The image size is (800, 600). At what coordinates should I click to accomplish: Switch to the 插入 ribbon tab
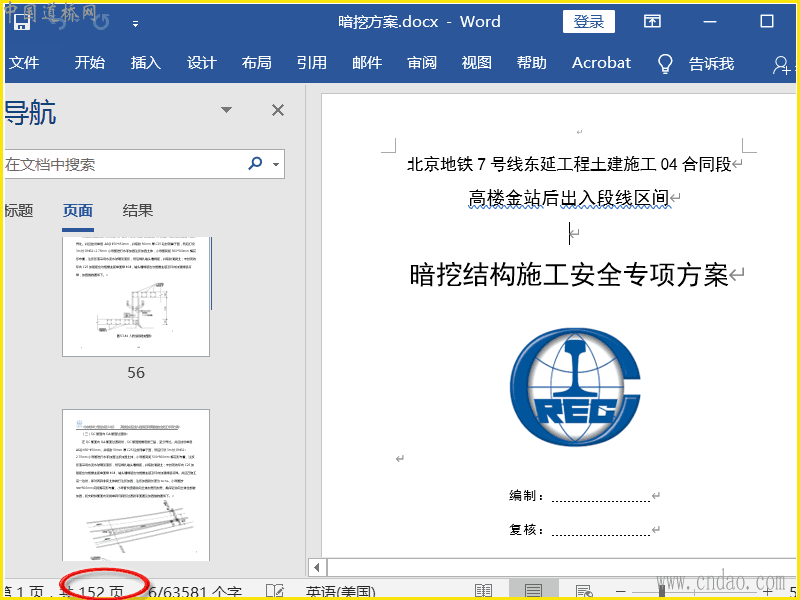pyautogui.click(x=146, y=63)
